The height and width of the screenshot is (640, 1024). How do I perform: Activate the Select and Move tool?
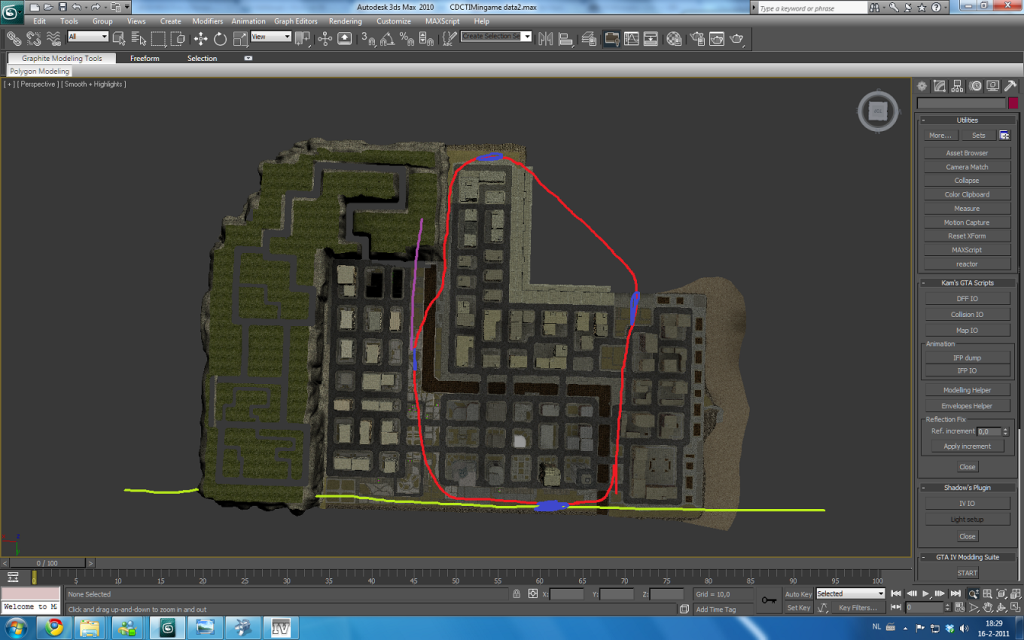[200, 39]
